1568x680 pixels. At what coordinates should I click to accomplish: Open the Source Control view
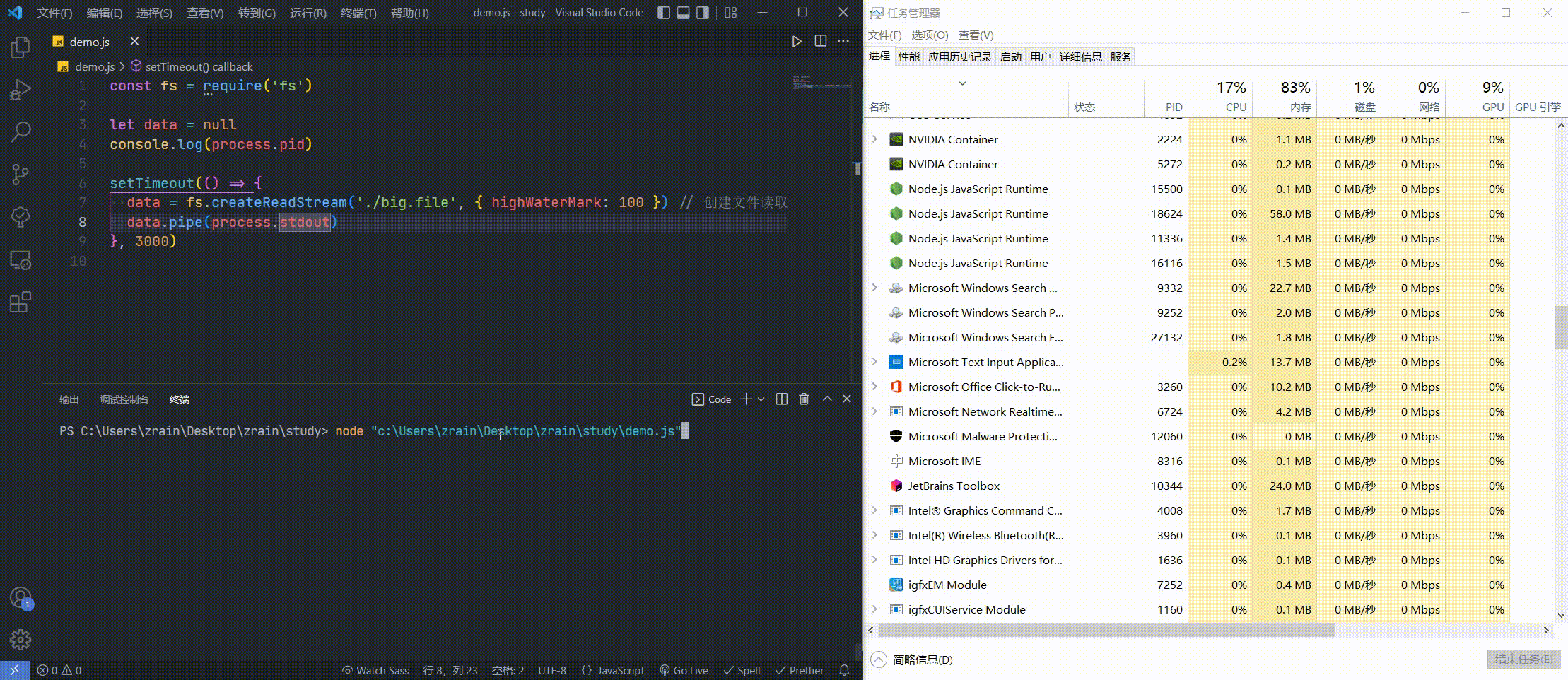[x=21, y=174]
